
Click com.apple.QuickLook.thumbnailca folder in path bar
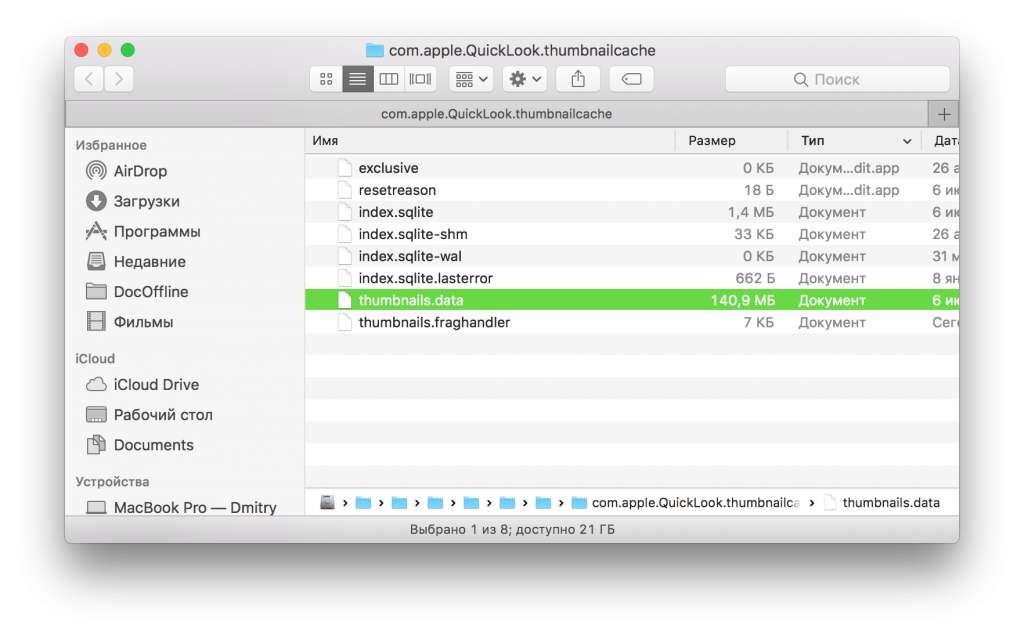click(x=686, y=502)
